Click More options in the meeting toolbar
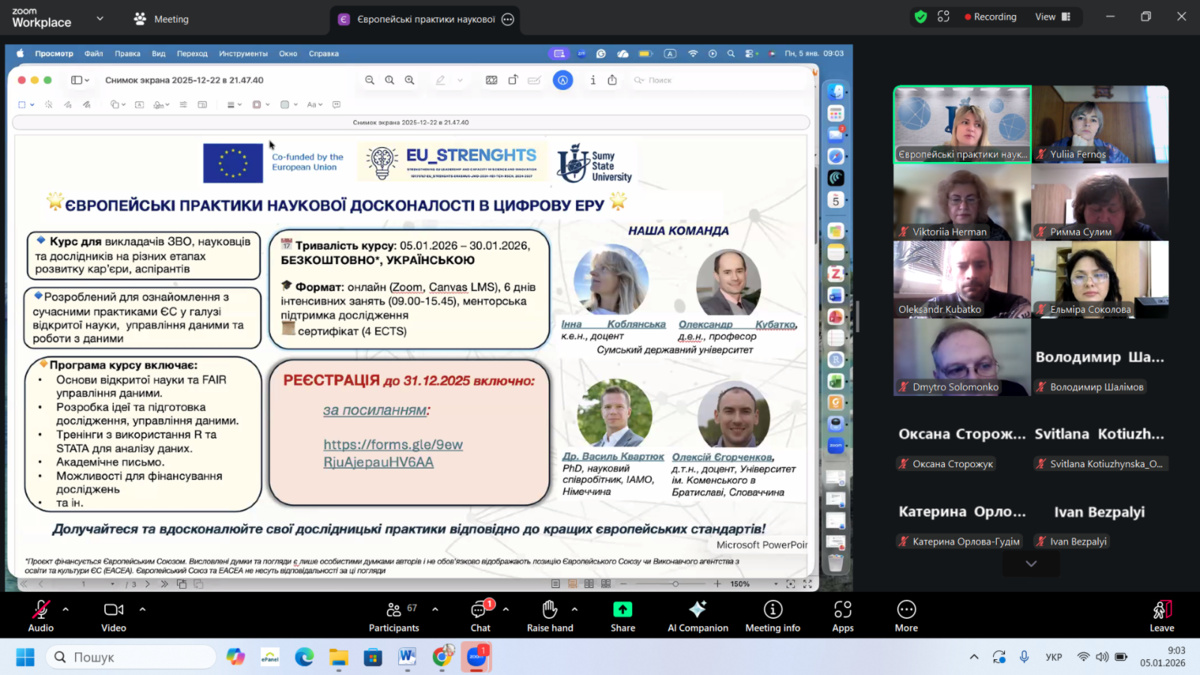This screenshot has width=1200, height=675. point(906,614)
